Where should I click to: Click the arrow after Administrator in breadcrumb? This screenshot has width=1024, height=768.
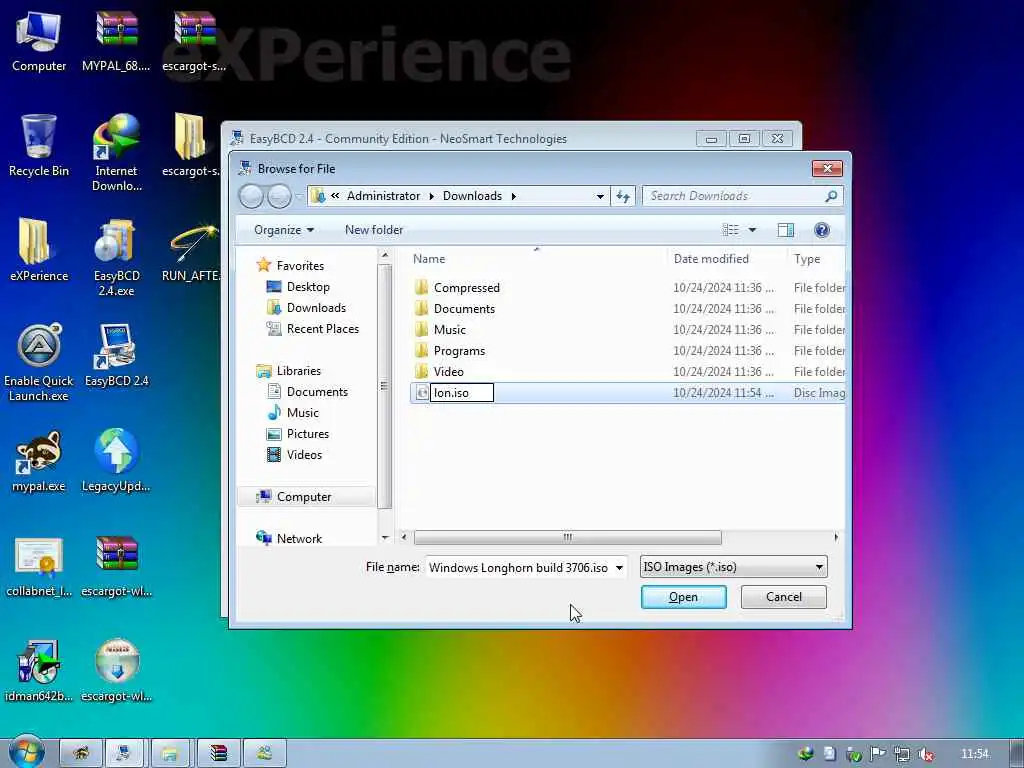(432, 196)
